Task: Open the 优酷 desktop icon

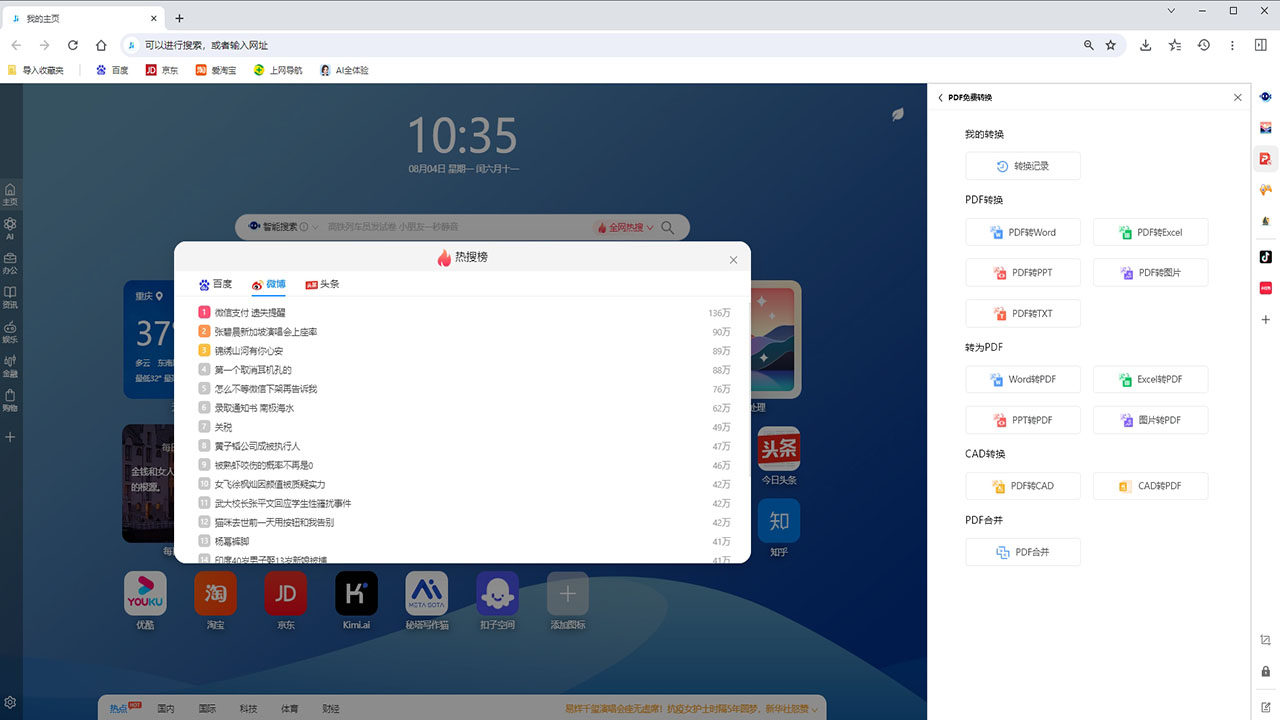Action: pos(145,593)
